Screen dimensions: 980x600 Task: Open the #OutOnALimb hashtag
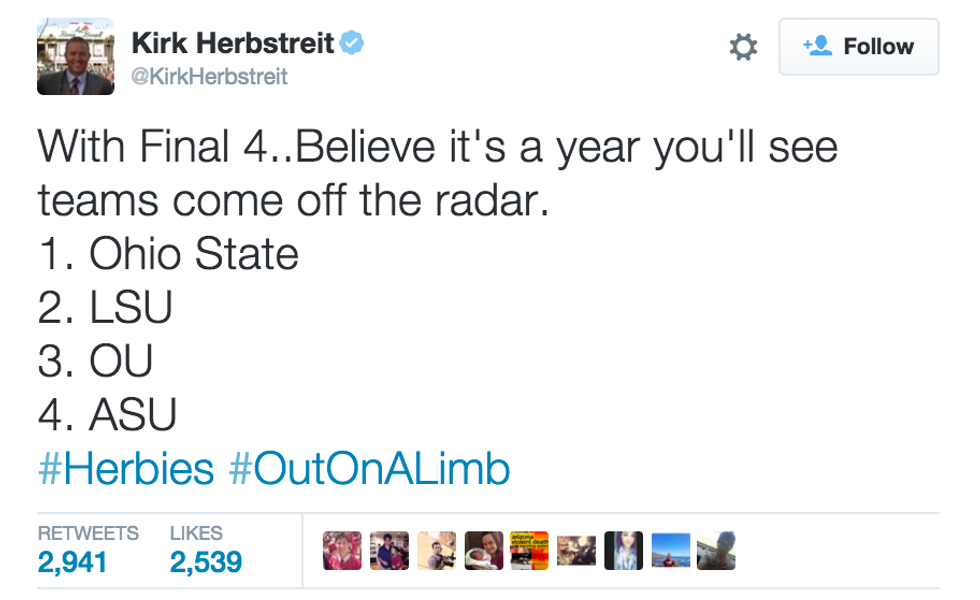pos(369,468)
